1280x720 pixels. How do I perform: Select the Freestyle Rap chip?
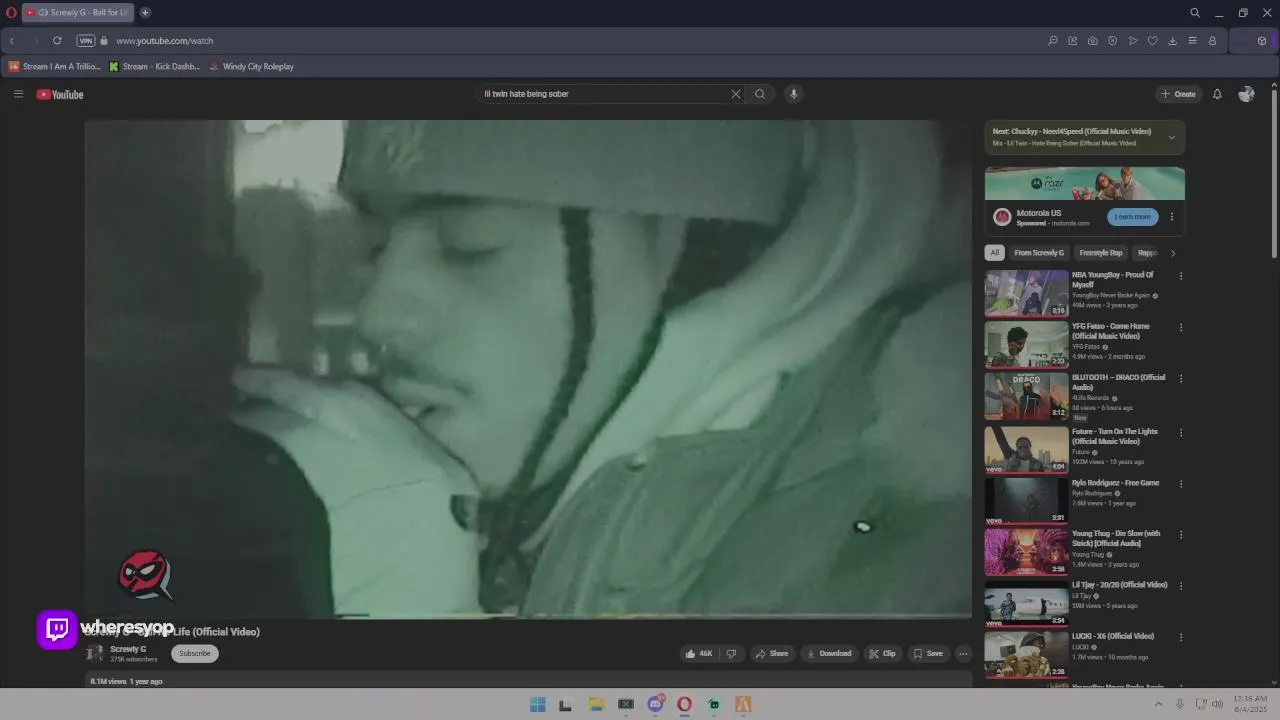coord(1101,253)
